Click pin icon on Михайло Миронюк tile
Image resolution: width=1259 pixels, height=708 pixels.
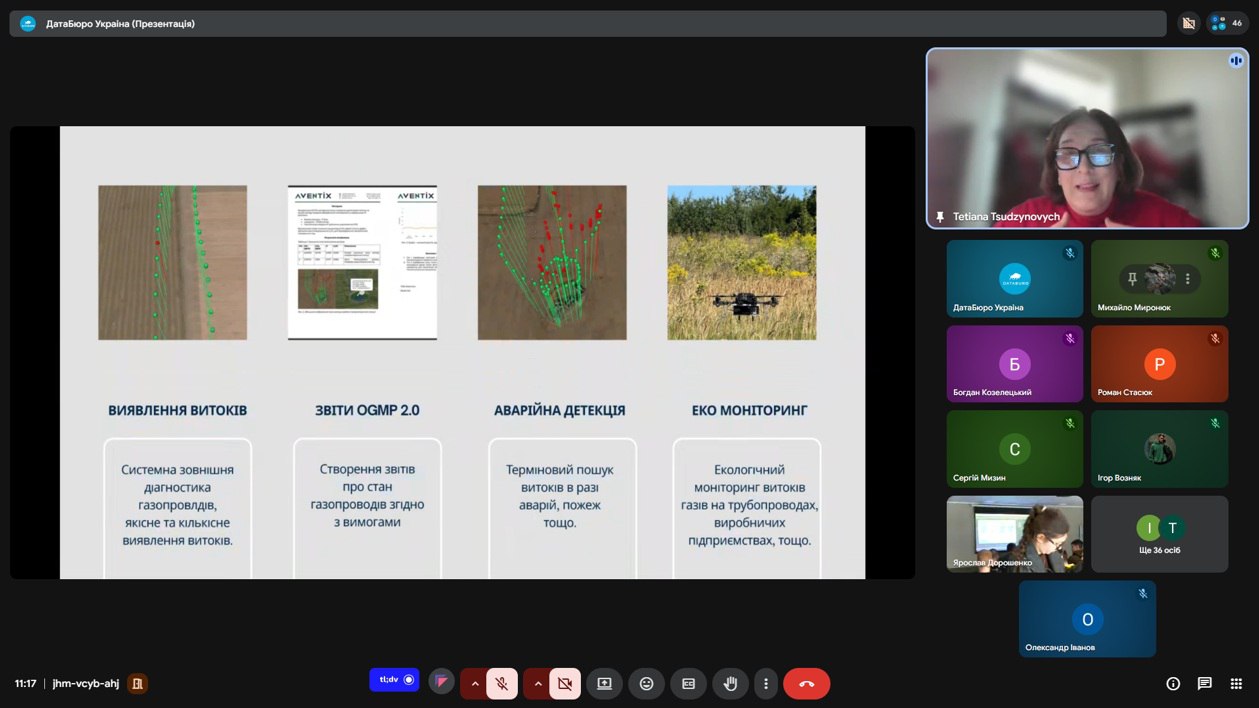(1132, 279)
